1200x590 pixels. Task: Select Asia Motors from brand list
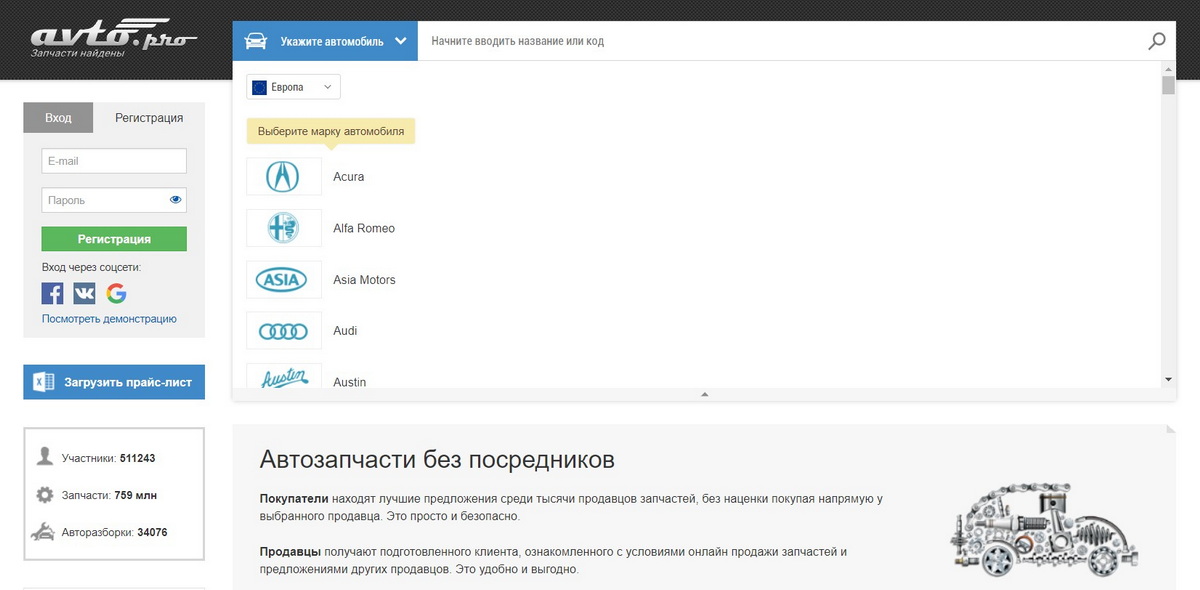(364, 280)
